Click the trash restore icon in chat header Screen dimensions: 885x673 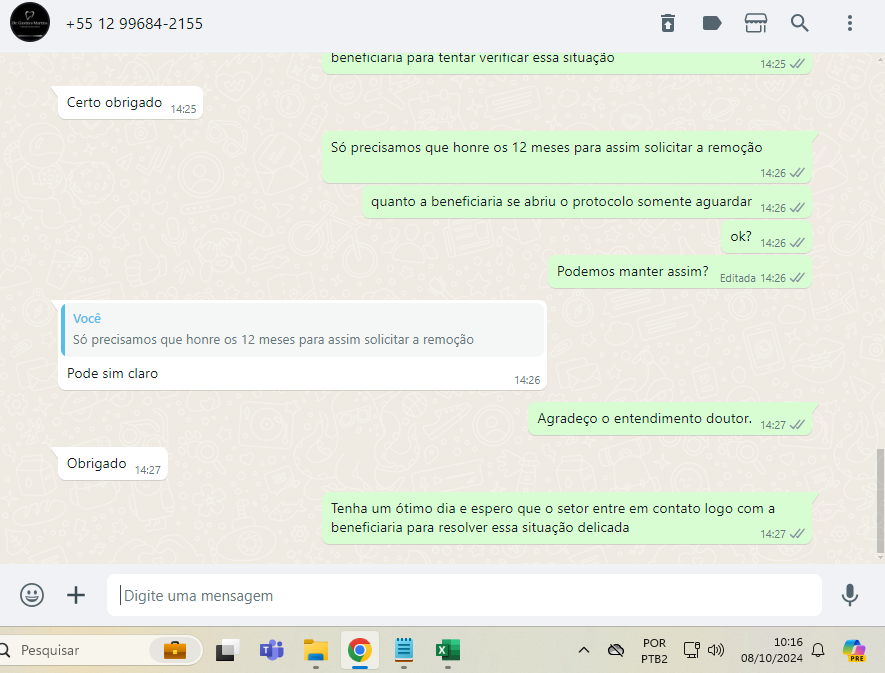(667, 23)
